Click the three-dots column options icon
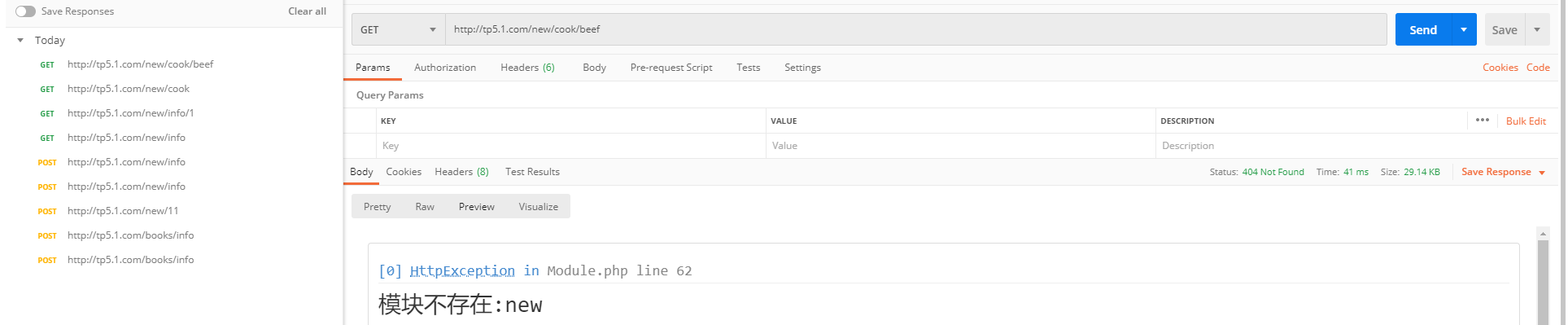Viewport: 1568px width, 325px height. (1482, 120)
